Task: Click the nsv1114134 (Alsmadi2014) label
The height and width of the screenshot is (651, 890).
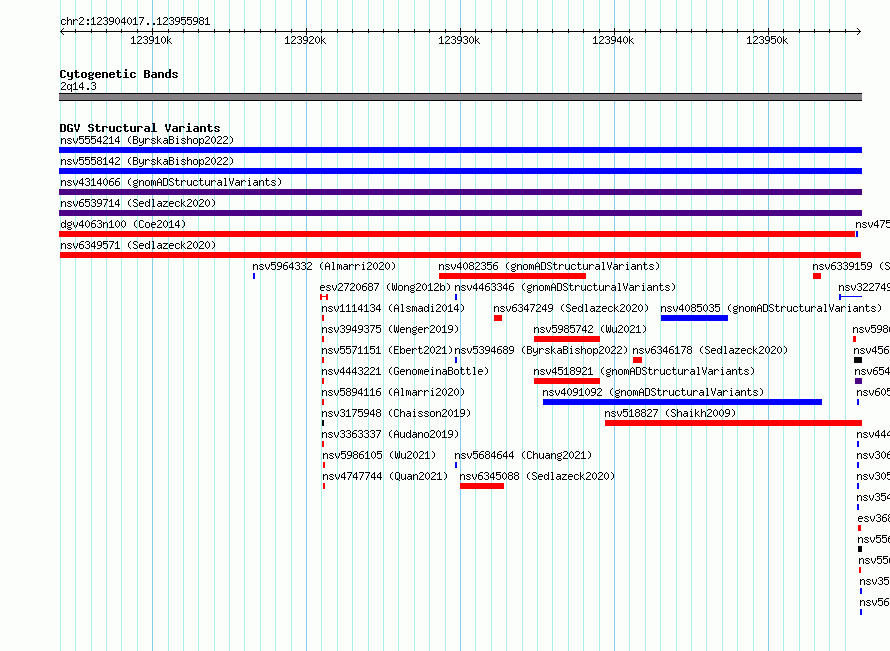Action: [393, 308]
